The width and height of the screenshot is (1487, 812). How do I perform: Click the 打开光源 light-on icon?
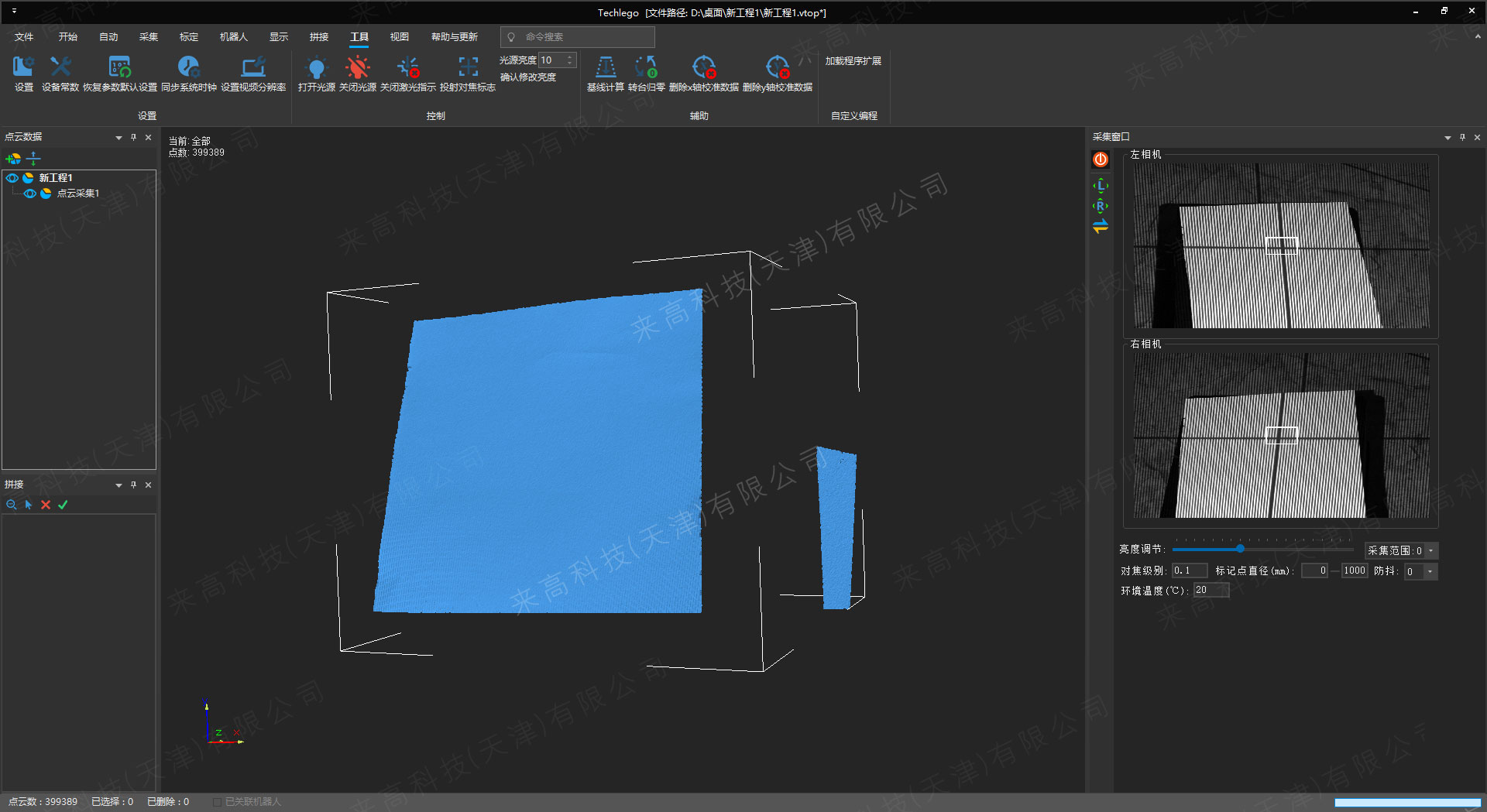316,68
